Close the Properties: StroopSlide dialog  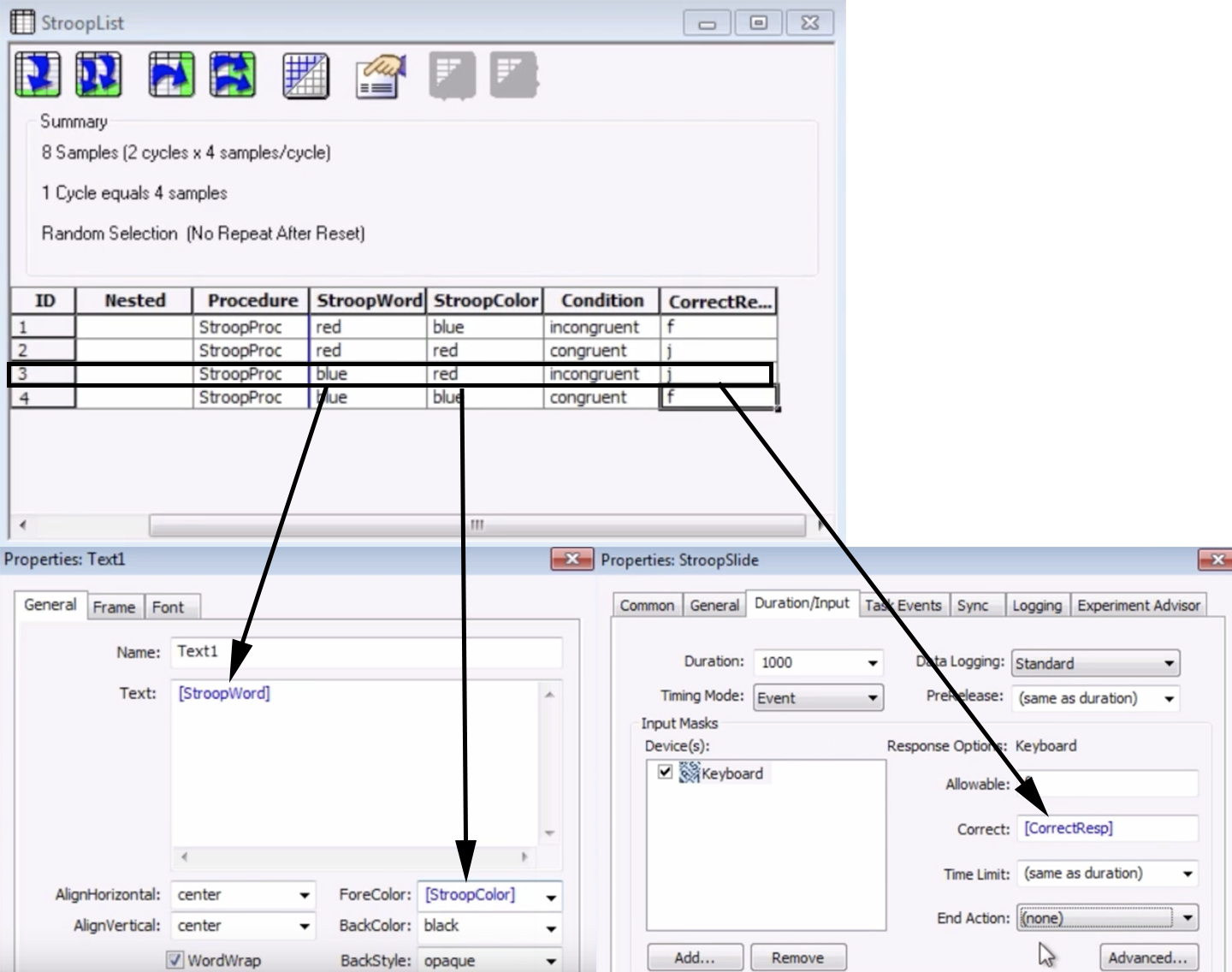click(x=1216, y=560)
